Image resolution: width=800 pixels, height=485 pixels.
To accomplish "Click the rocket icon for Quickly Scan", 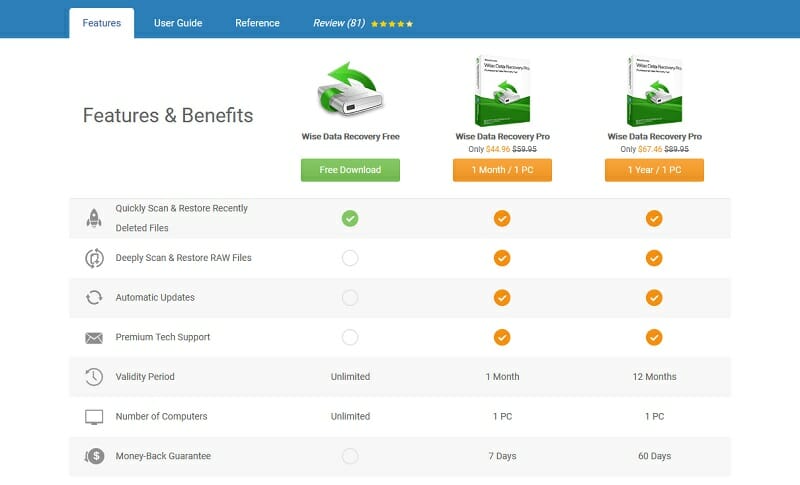I will [x=94, y=218].
